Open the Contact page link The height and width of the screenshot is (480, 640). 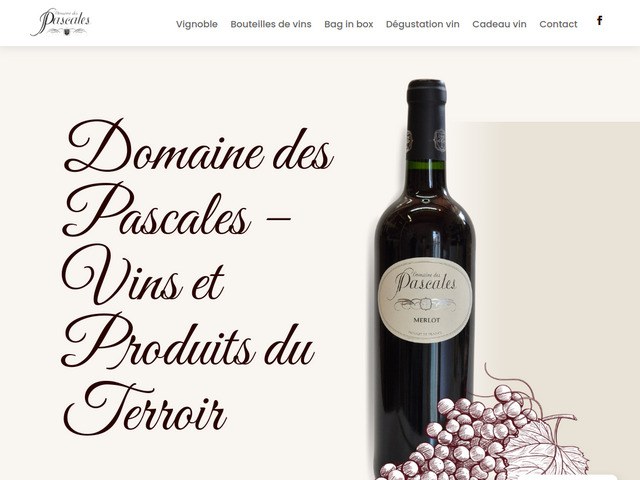coord(558,24)
